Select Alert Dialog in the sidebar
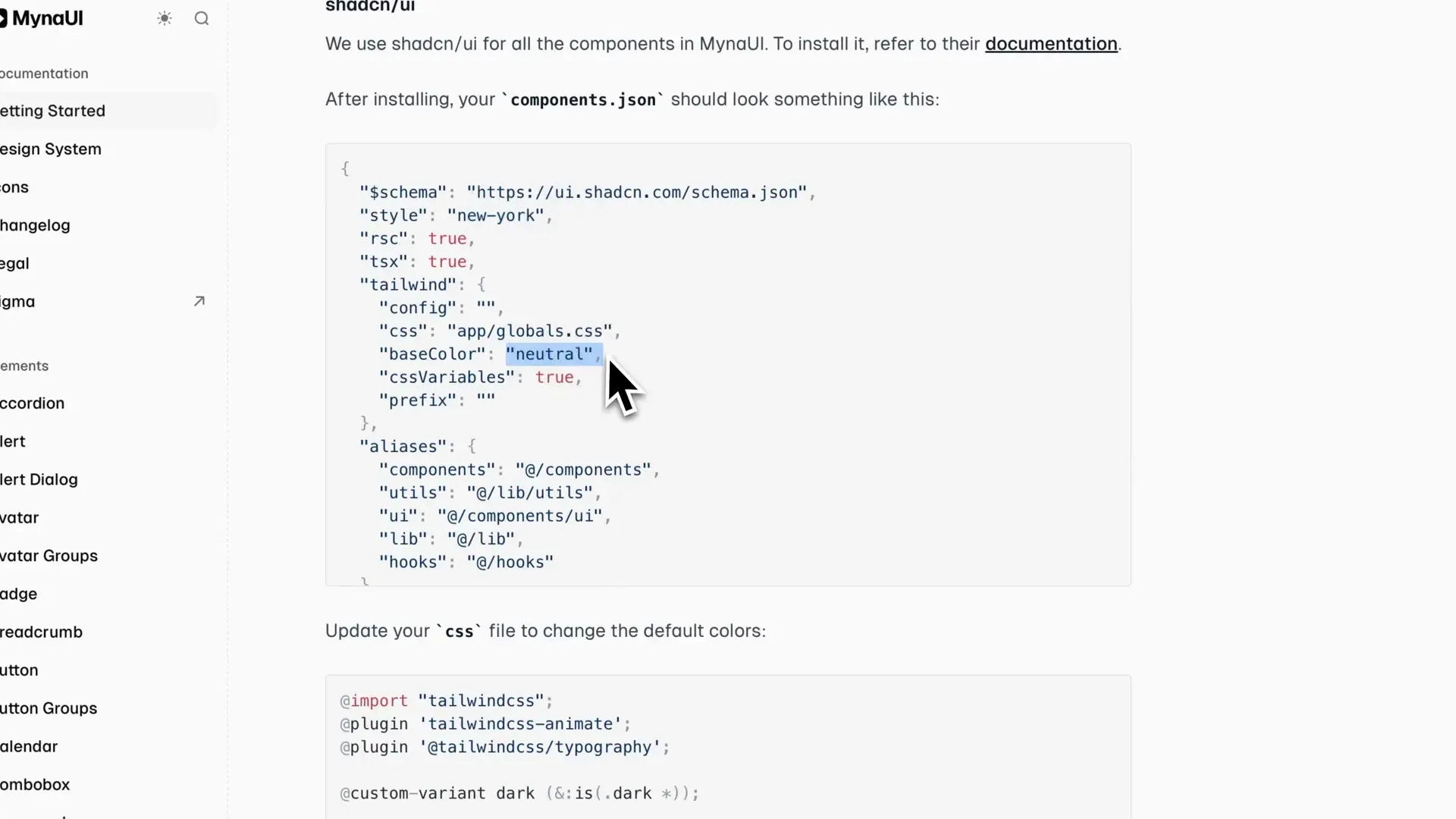 [x=39, y=480]
